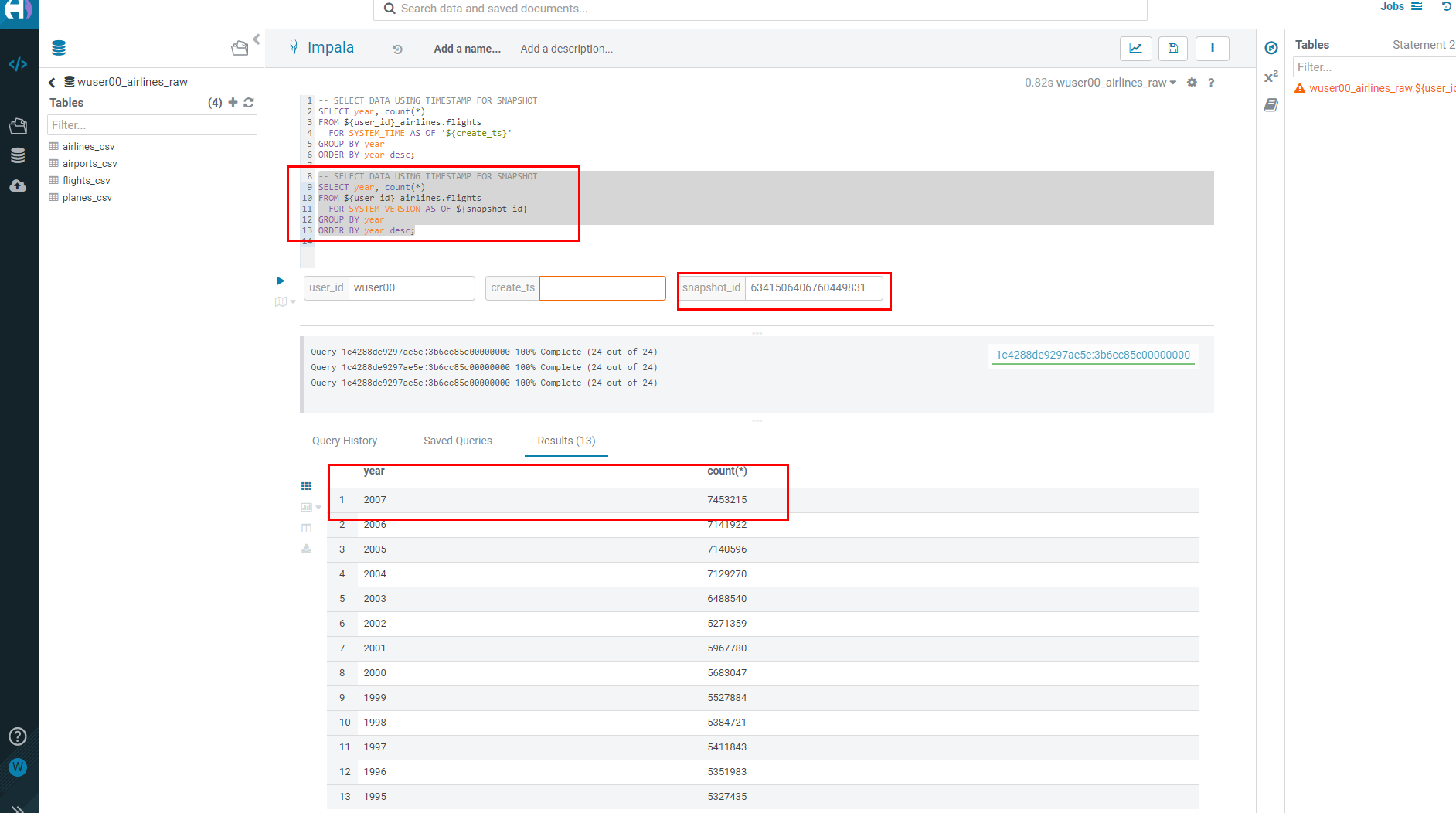
Task: Click the year column header
Action: (374, 471)
